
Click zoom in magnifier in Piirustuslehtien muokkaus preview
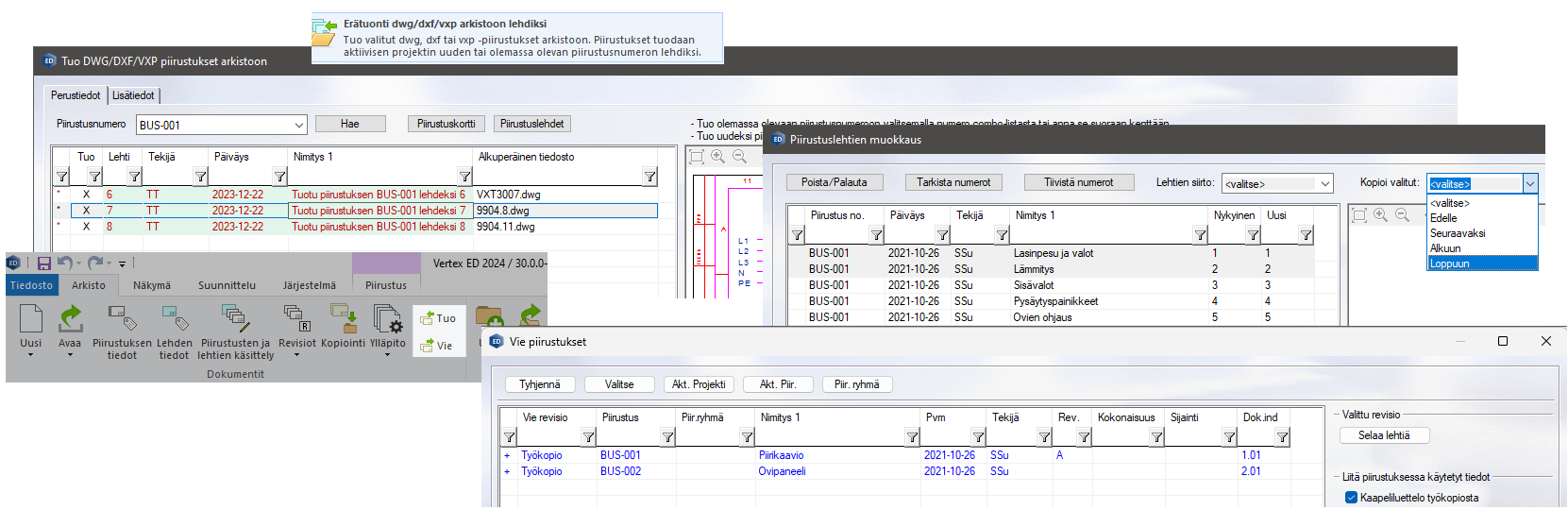(1380, 215)
